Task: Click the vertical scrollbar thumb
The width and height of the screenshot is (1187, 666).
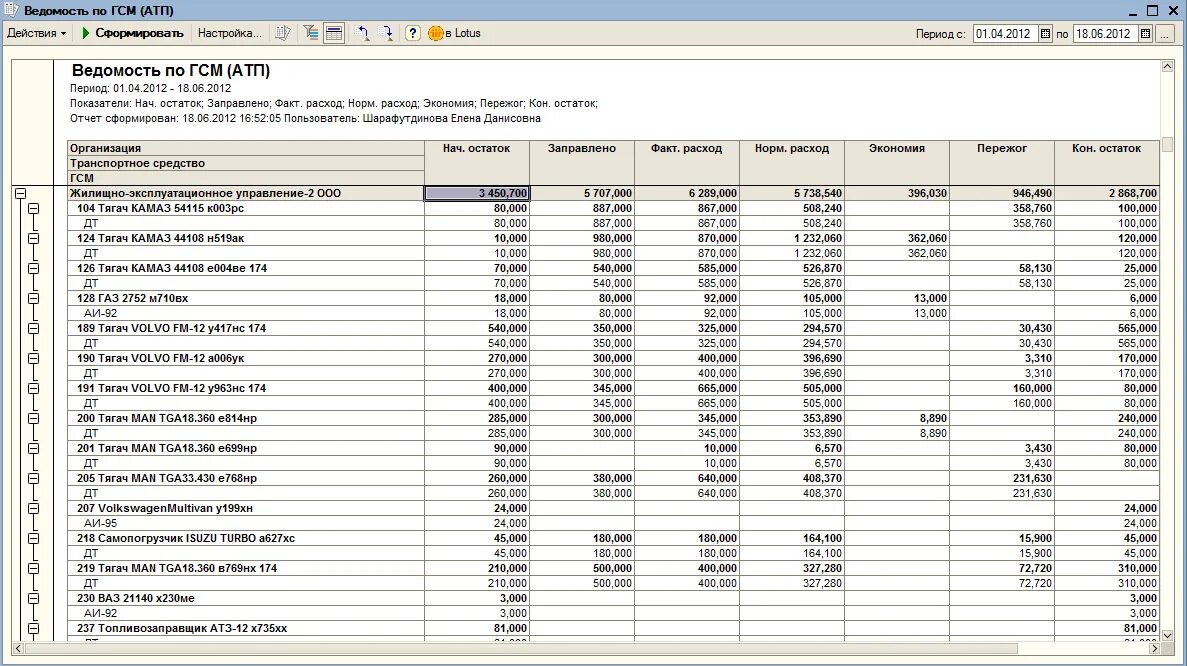Action: coord(1167,145)
